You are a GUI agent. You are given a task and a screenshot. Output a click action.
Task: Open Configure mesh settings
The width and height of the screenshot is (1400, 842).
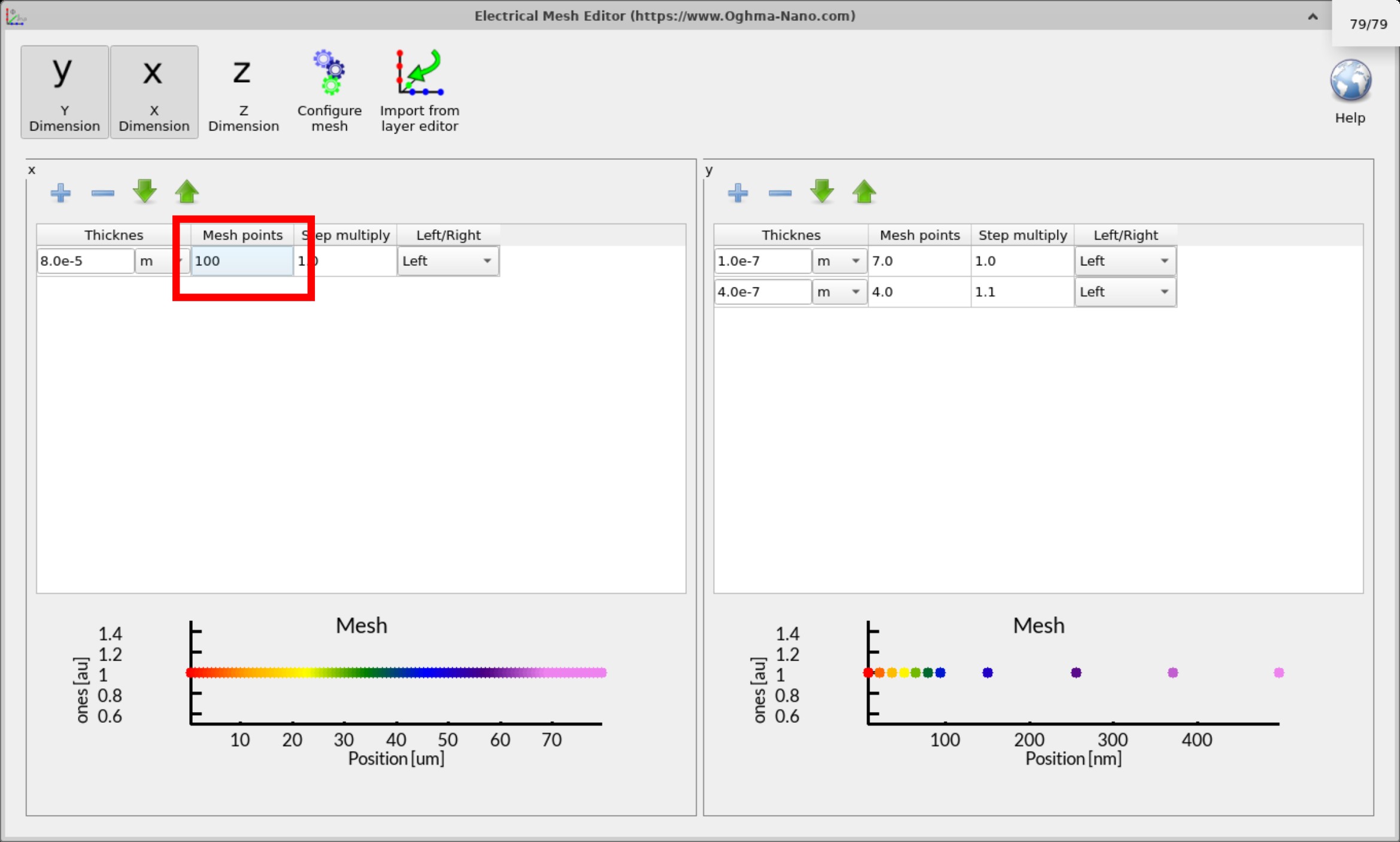329,92
